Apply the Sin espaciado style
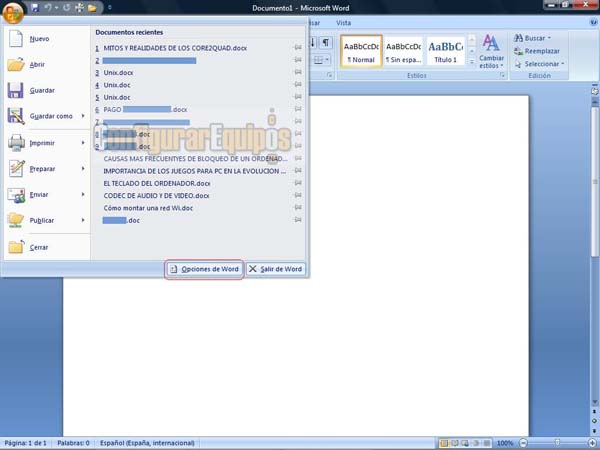 (403, 52)
